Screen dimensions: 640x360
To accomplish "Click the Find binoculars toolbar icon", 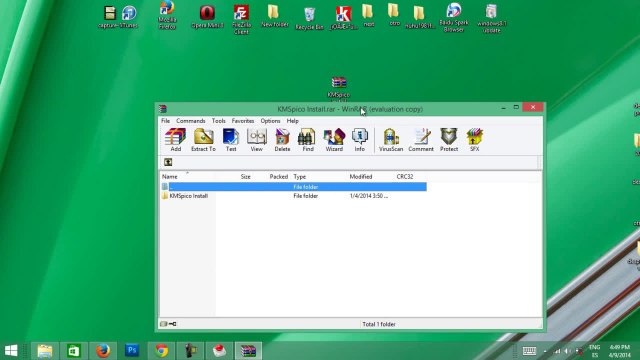I will 307,140.
